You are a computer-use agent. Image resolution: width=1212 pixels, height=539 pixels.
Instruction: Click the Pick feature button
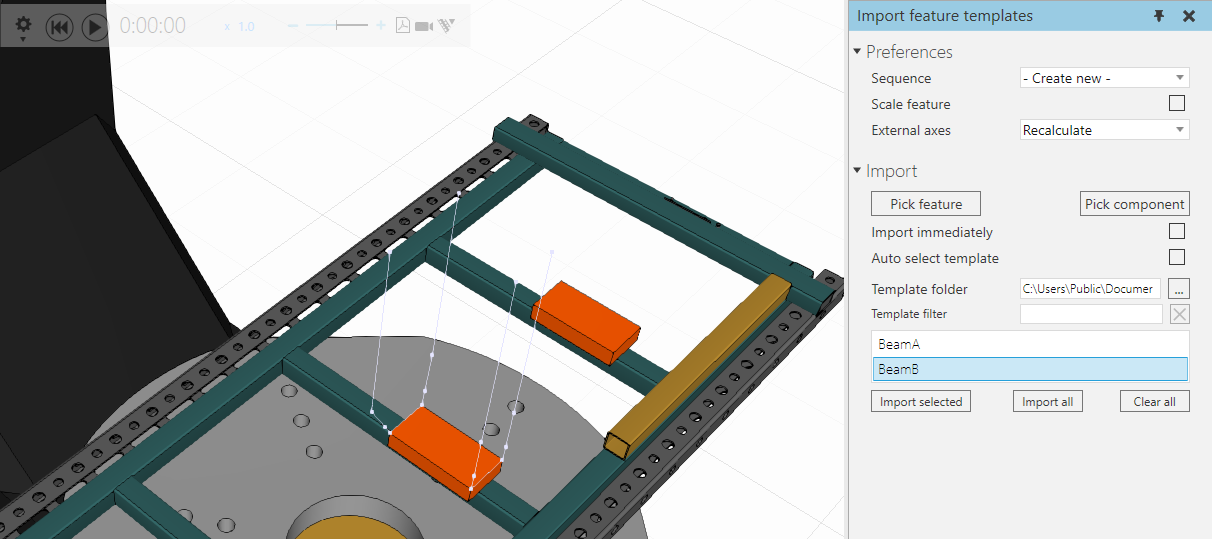(926, 204)
